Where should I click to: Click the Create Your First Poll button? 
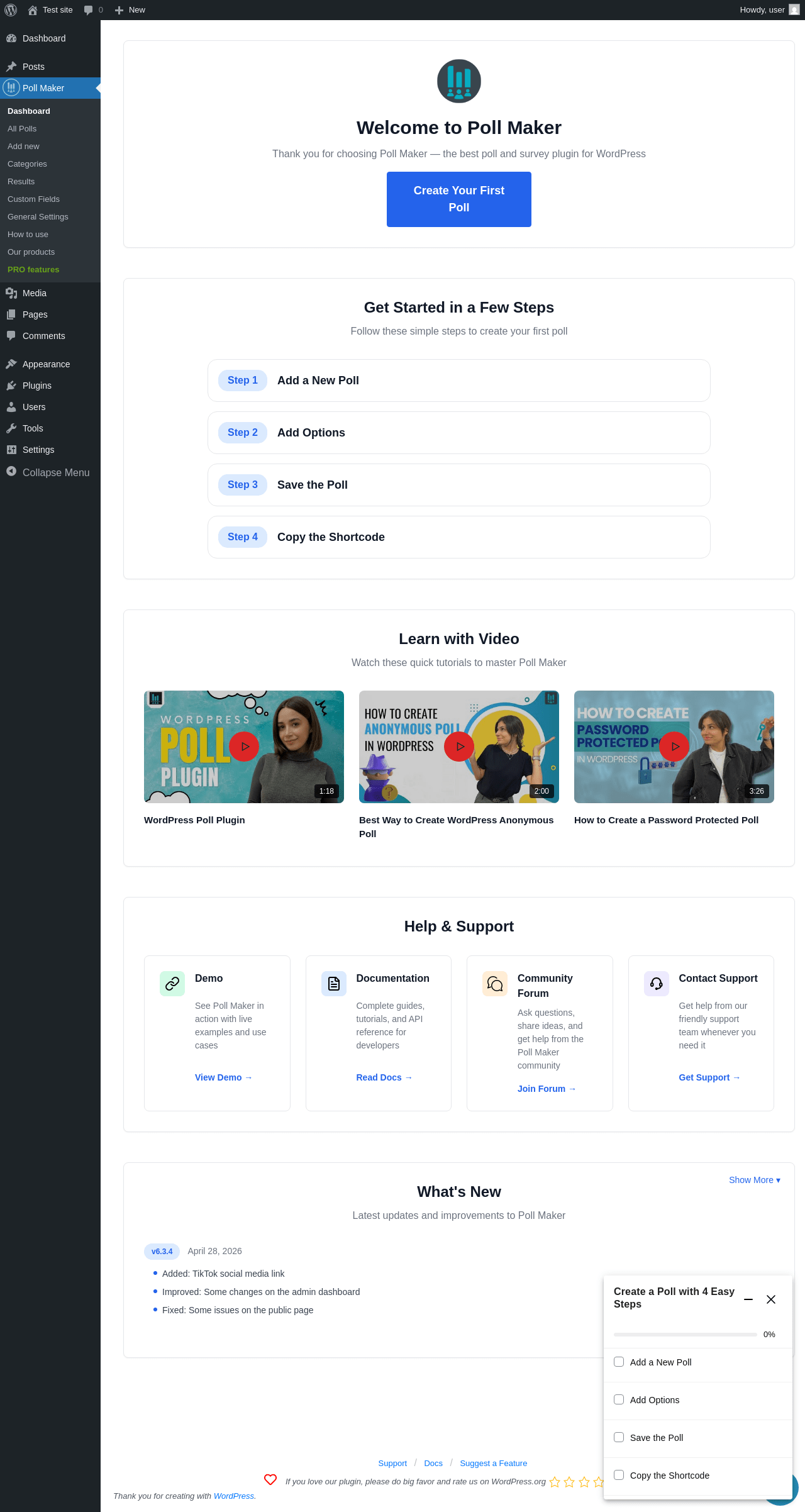tap(459, 199)
